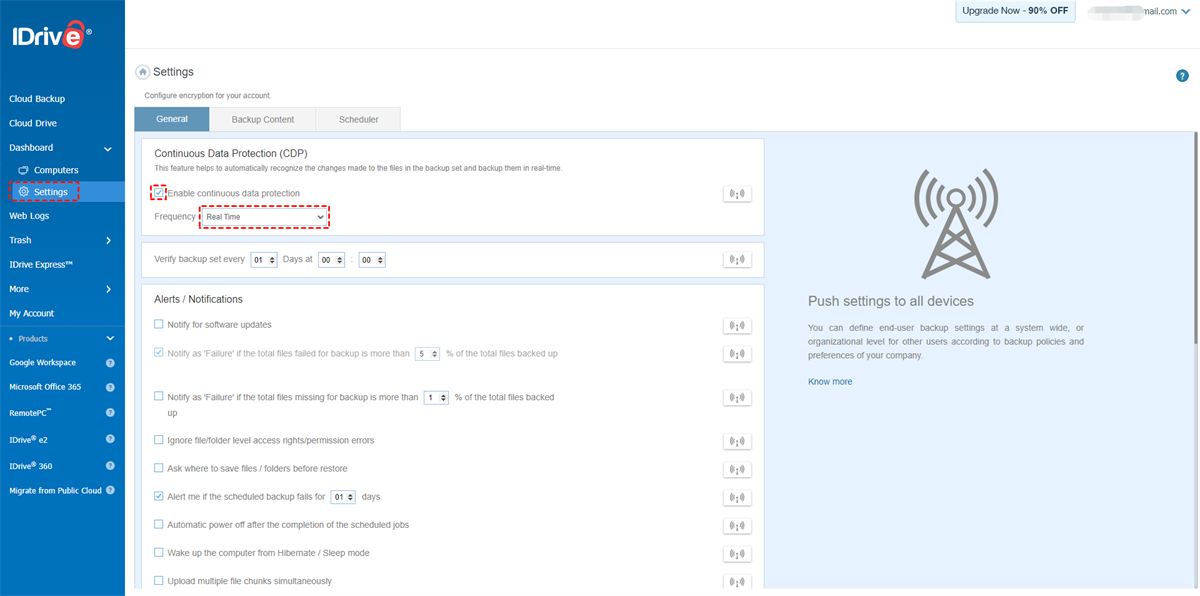Open the help question mark icon
This screenshot has width=1200, height=596.
[x=1182, y=76]
